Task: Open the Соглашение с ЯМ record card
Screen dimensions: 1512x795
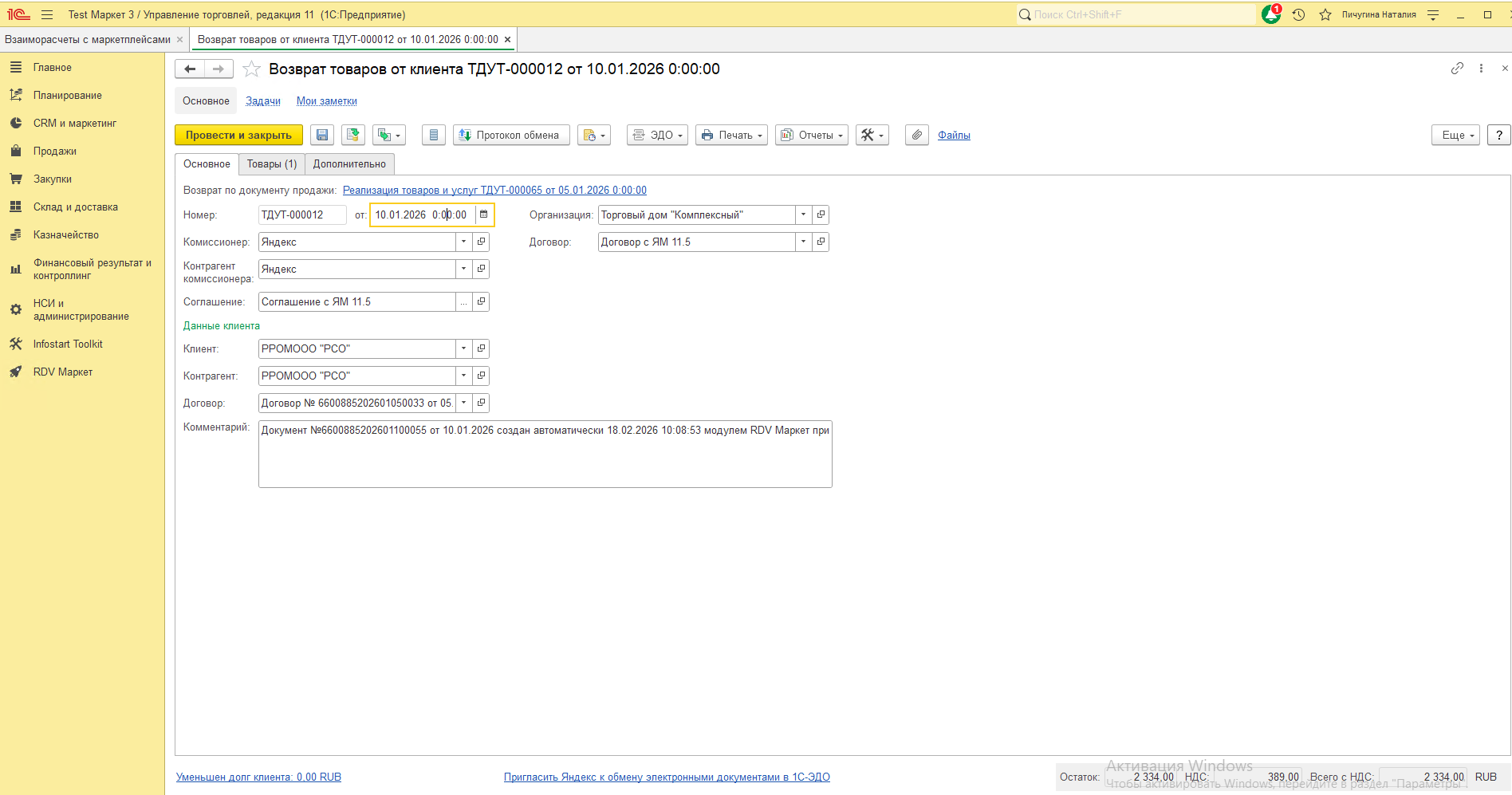Action: [481, 301]
